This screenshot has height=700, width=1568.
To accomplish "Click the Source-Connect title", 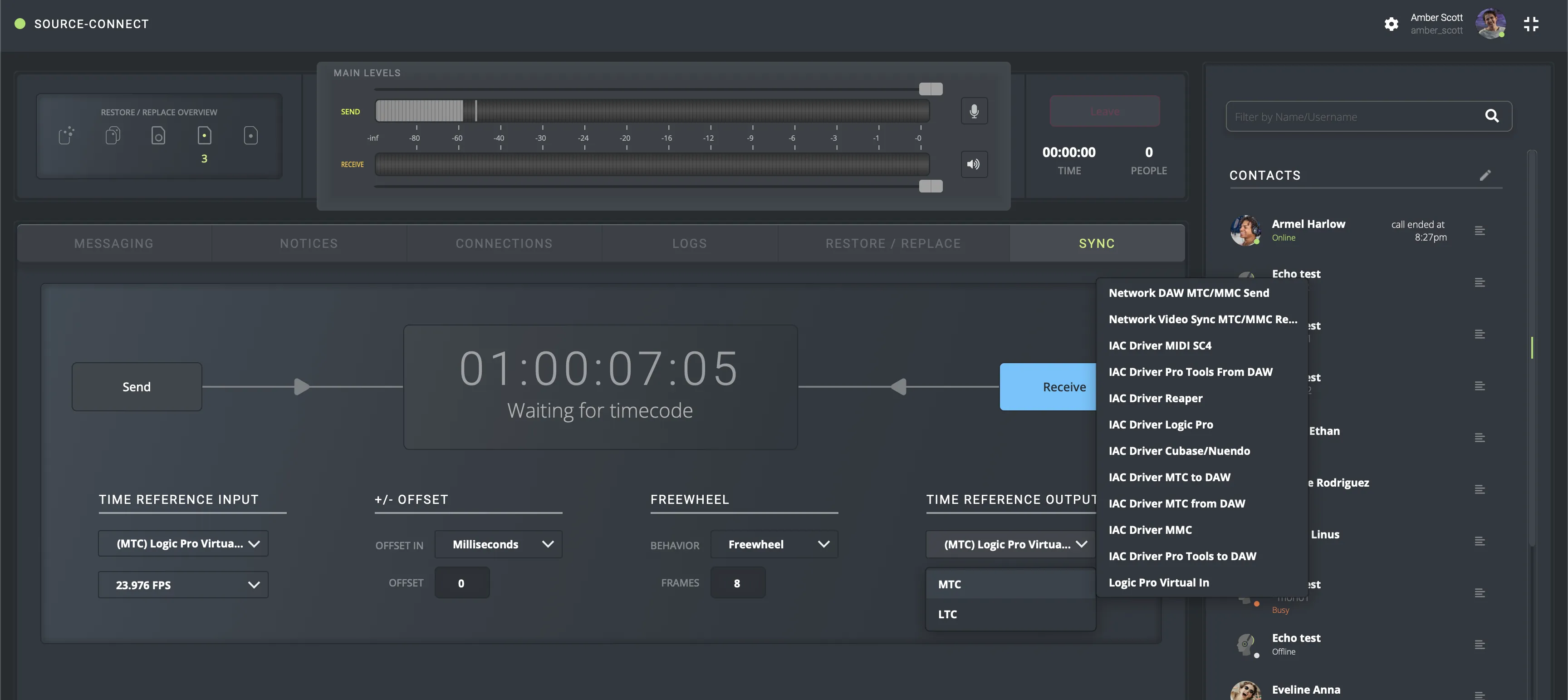I will point(91,24).
